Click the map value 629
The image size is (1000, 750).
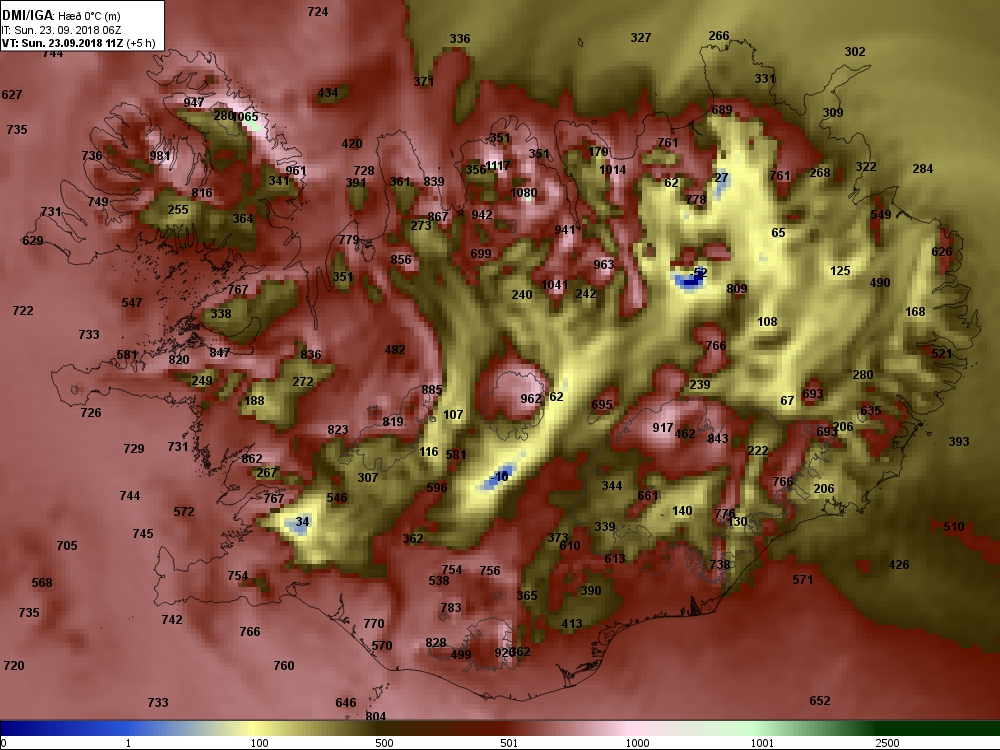coord(33,240)
